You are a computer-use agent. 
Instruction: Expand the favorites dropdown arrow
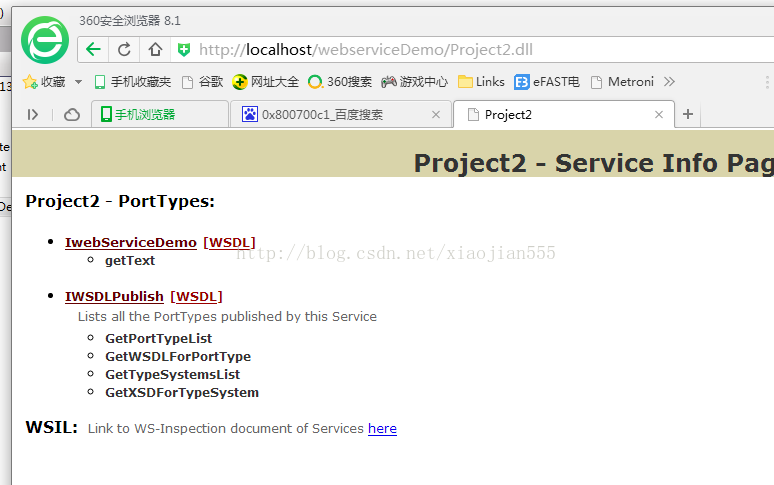(x=79, y=82)
